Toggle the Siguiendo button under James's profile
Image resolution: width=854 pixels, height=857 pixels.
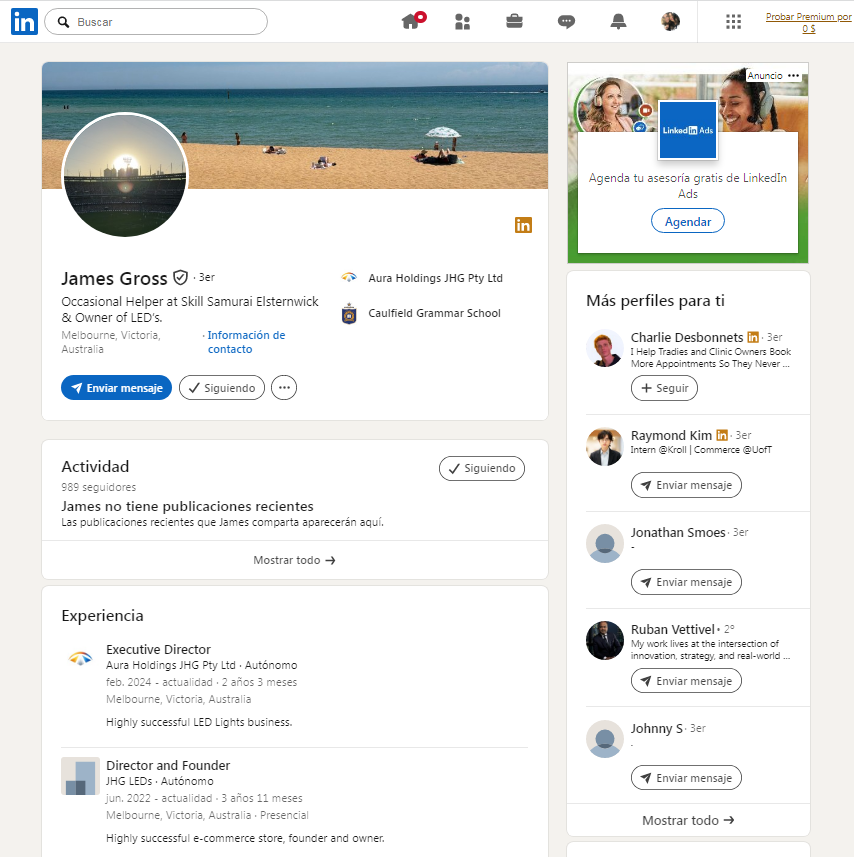[222, 388]
